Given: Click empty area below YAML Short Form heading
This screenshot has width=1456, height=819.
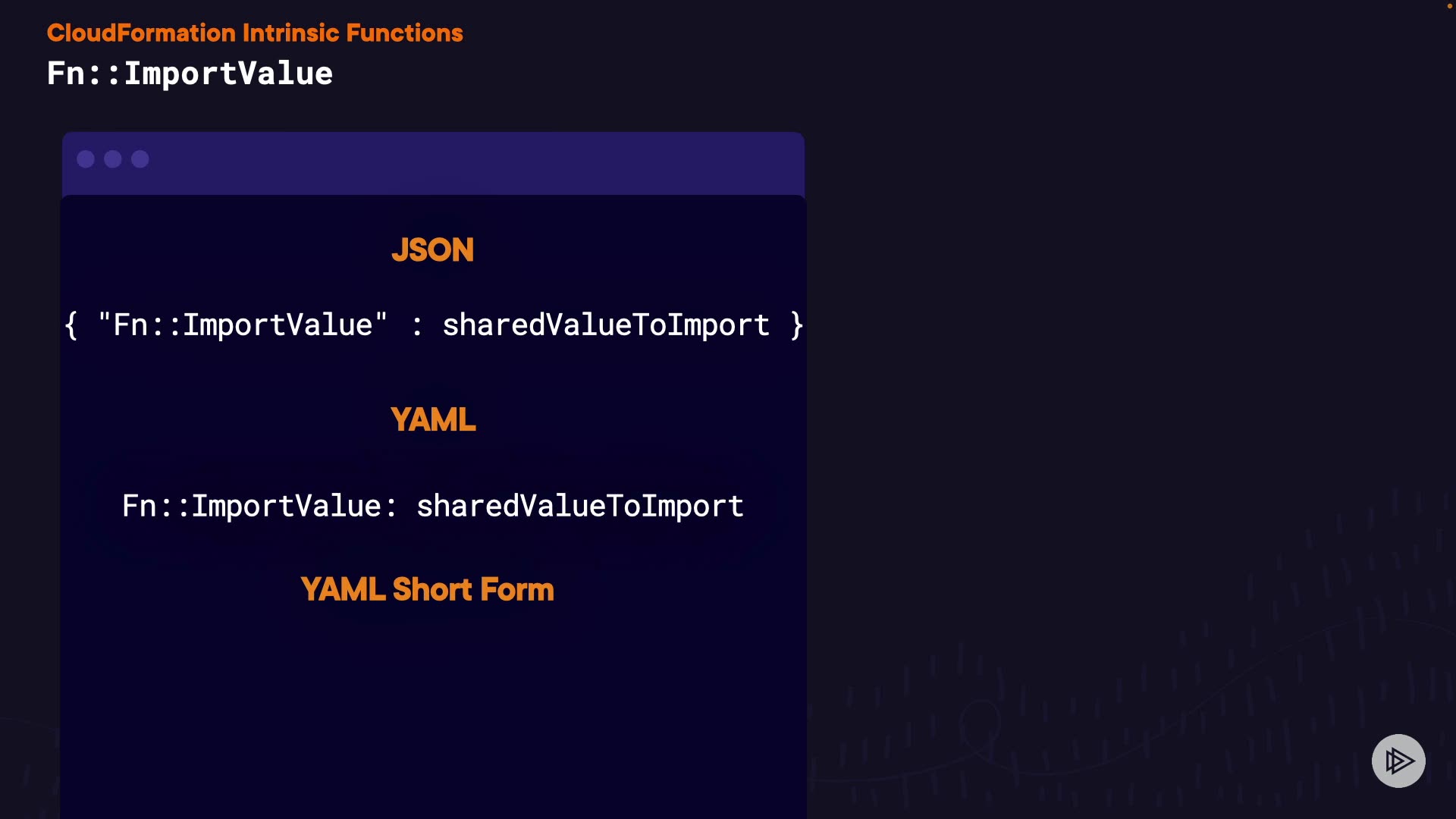Looking at the screenshot, I should tap(432, 705).
